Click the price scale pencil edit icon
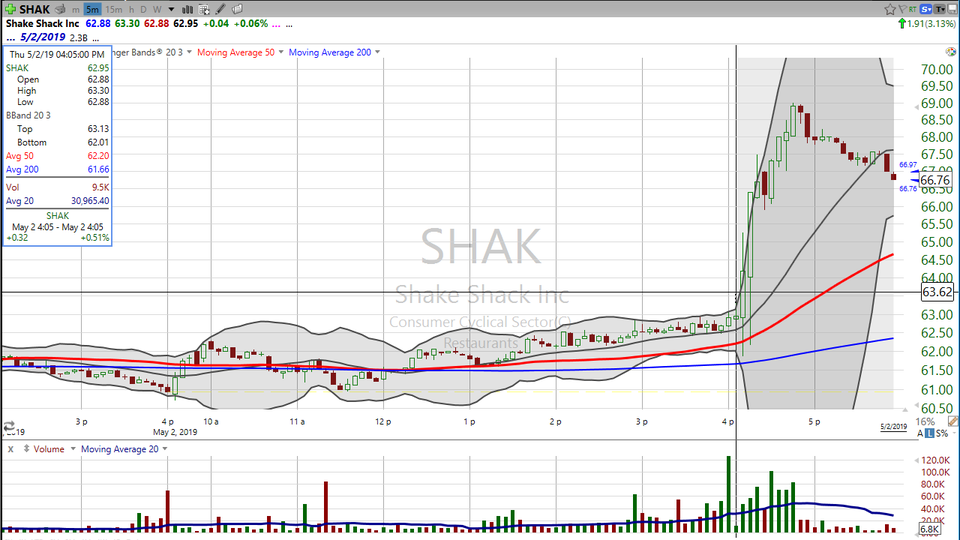Screen dimensions: 960x540 954,421
